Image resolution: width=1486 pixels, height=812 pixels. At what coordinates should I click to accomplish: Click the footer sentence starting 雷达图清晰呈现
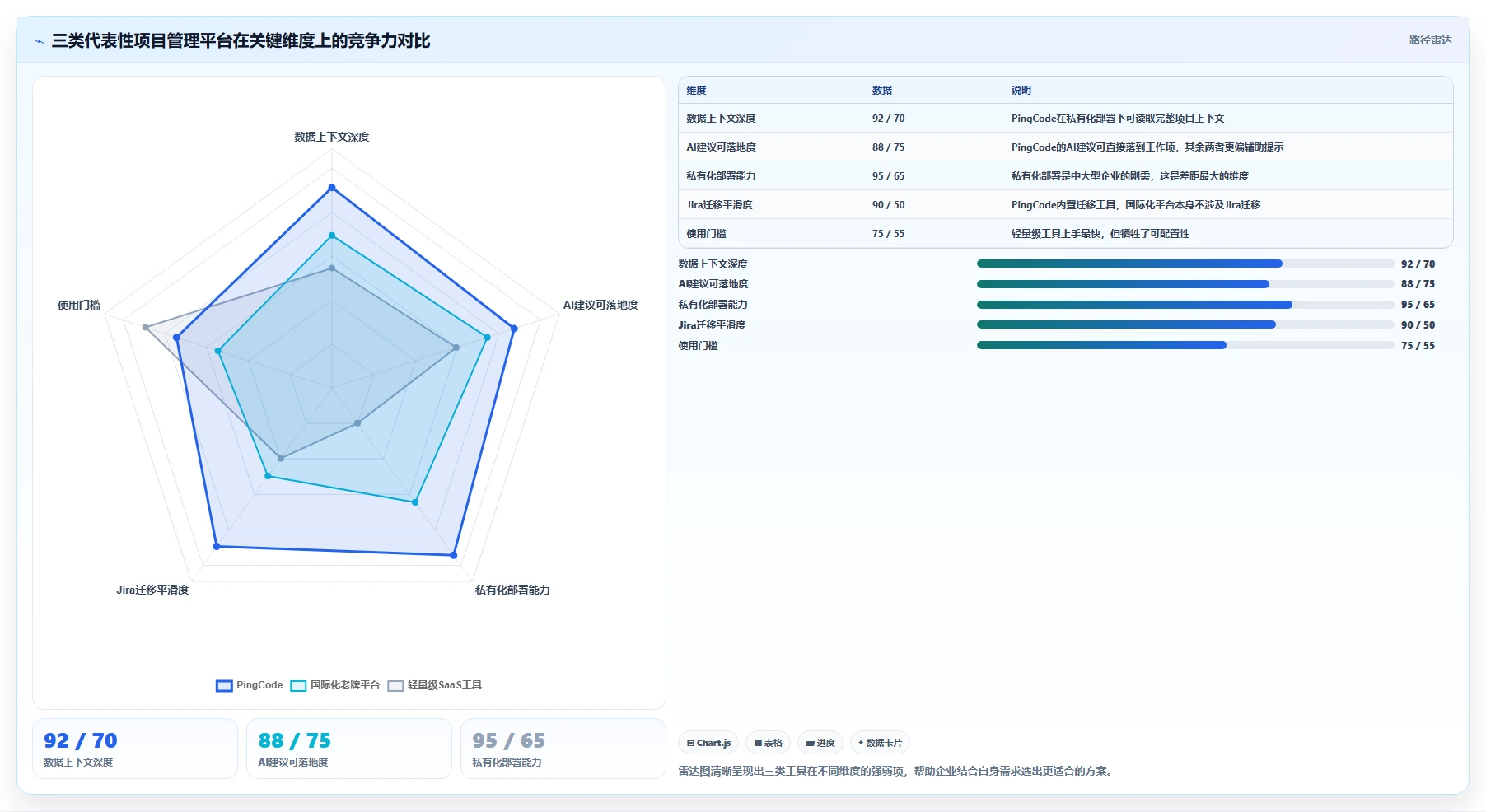(897, 772)
